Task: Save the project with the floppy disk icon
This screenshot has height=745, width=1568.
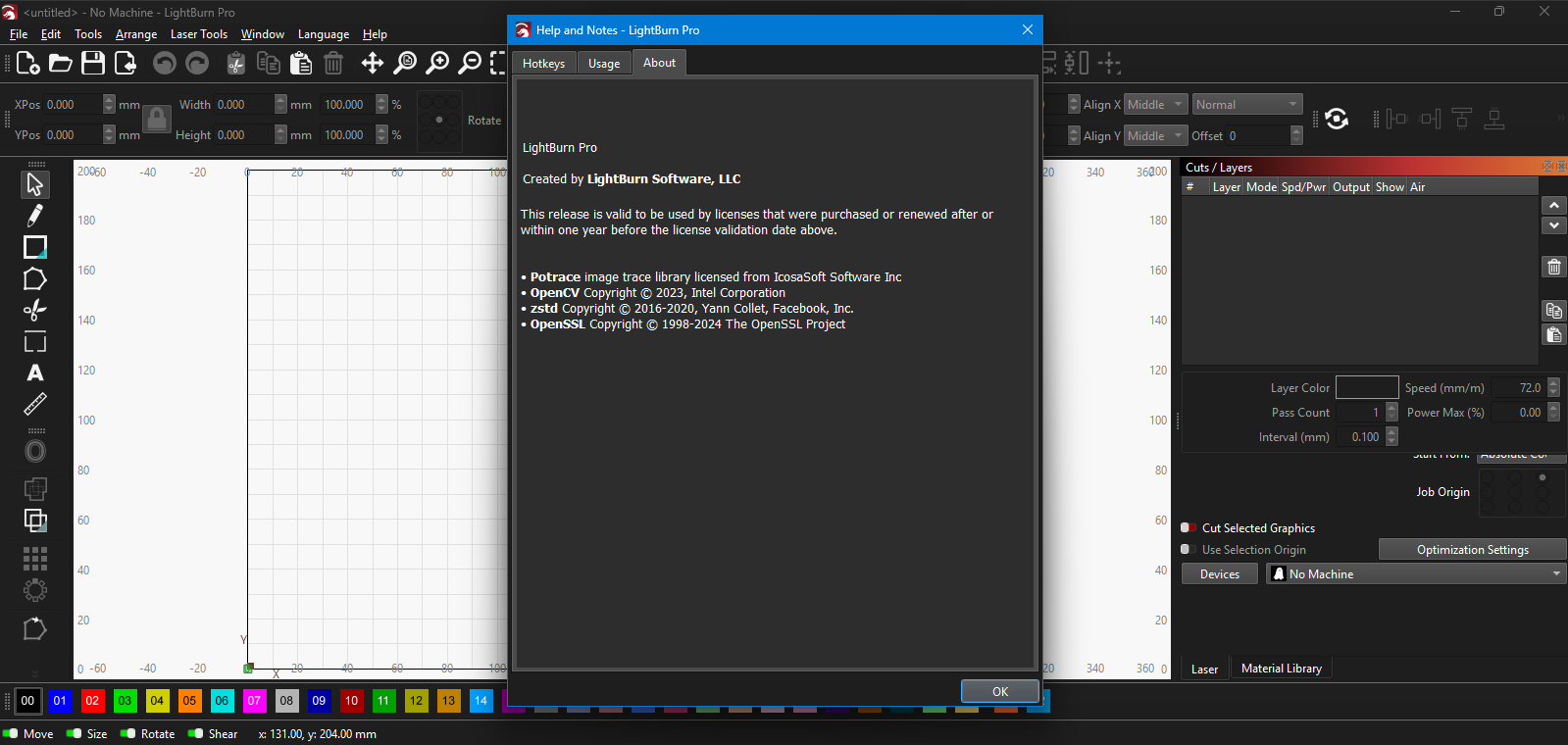Action: pos(93,64)
